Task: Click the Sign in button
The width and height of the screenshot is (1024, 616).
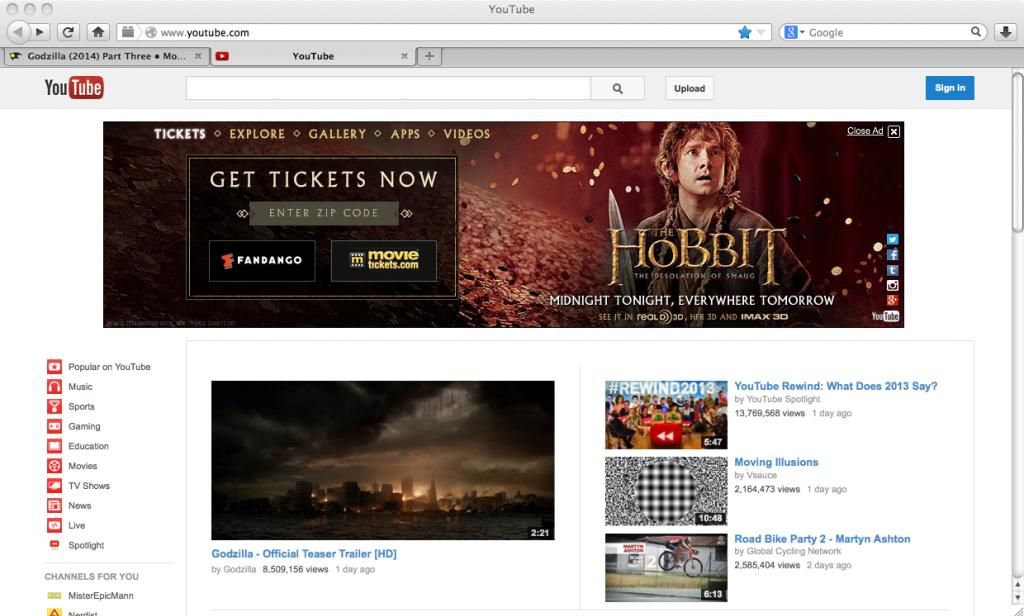Action: pyautogui.click(x=949, y=88)
